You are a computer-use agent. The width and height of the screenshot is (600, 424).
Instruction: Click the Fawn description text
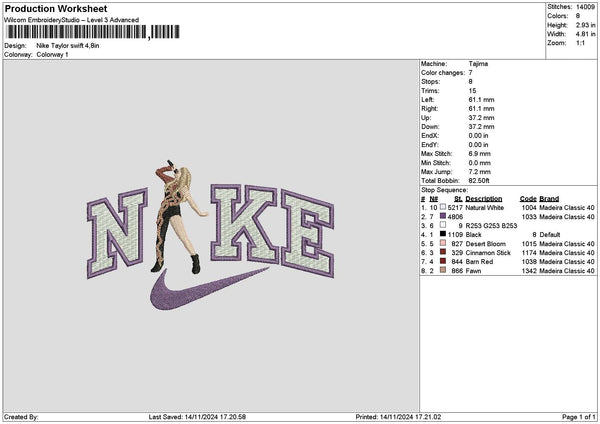473,271
